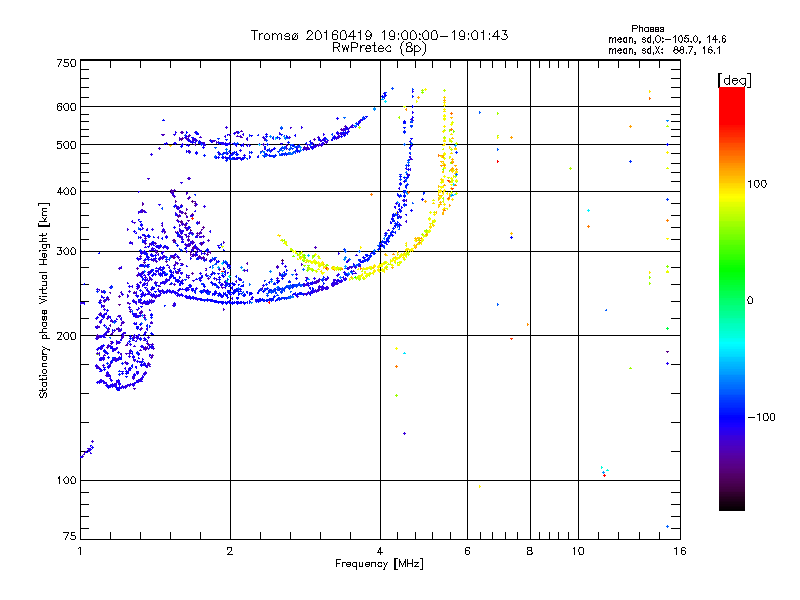Click the "mean, sd,O:-105.0, 14.6" statistic line
Image resolution: width=800 pixels, height=600 pixels.
pyautogui.click(x=667, y=39)
